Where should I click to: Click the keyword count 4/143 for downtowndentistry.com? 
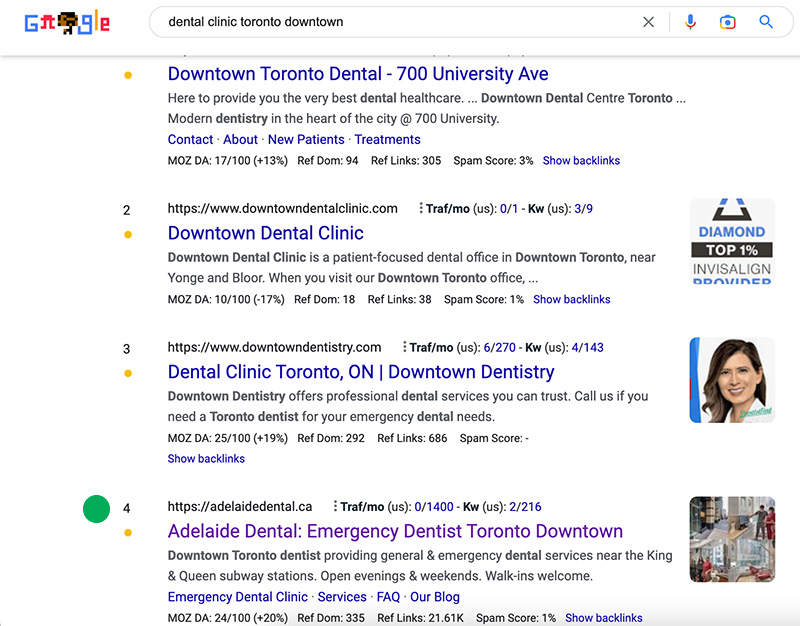pyautogui.click(x=587, y=347)
